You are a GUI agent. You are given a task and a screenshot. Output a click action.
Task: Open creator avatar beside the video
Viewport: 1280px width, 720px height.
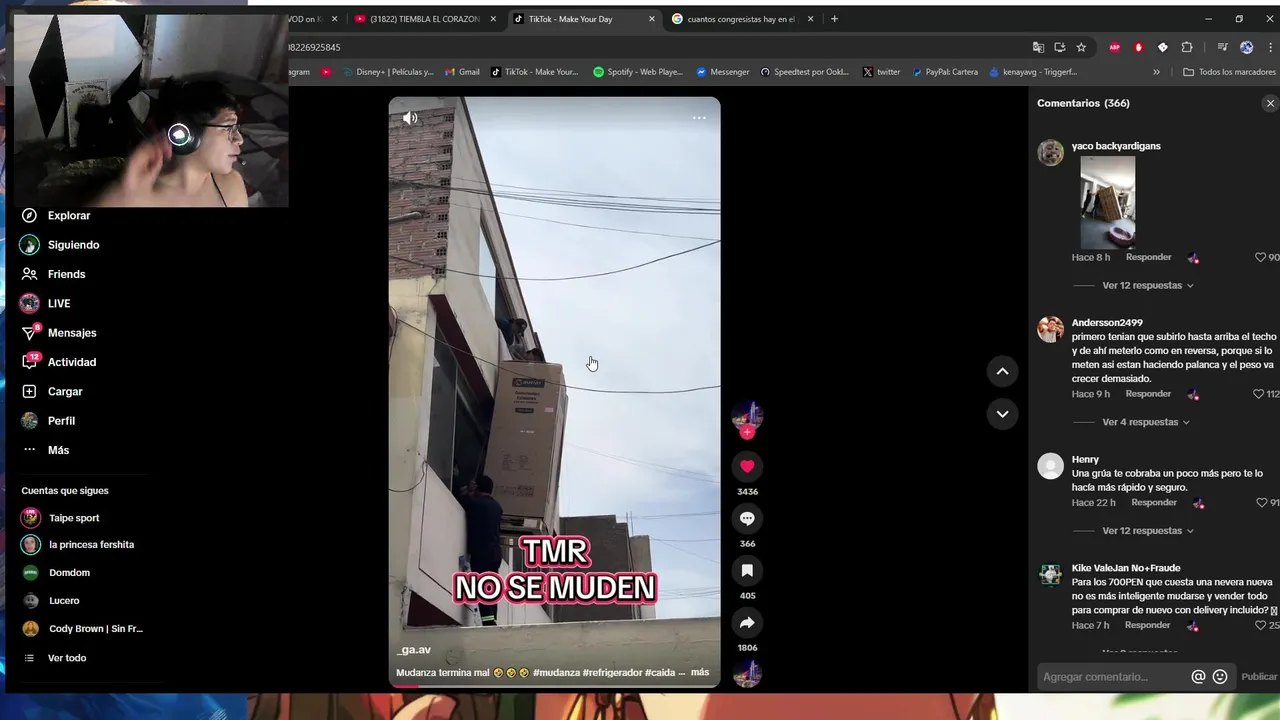tap(747, 414)
